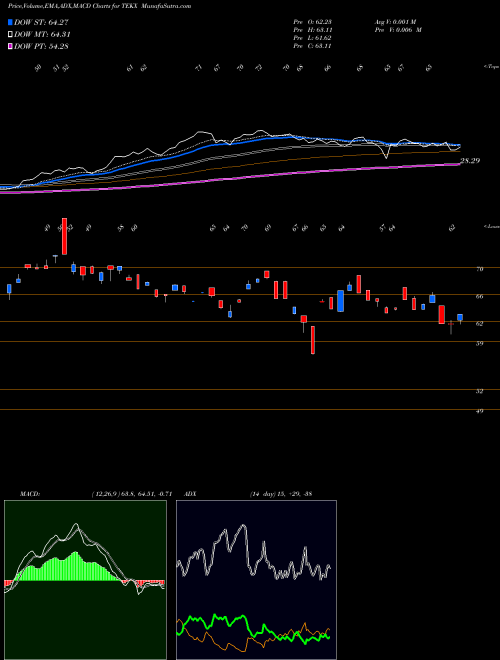The width and height of the screenshot is (500, 660).
Task: Select the lowest red candlestick below 62 line
Action: tap(313, 340)
